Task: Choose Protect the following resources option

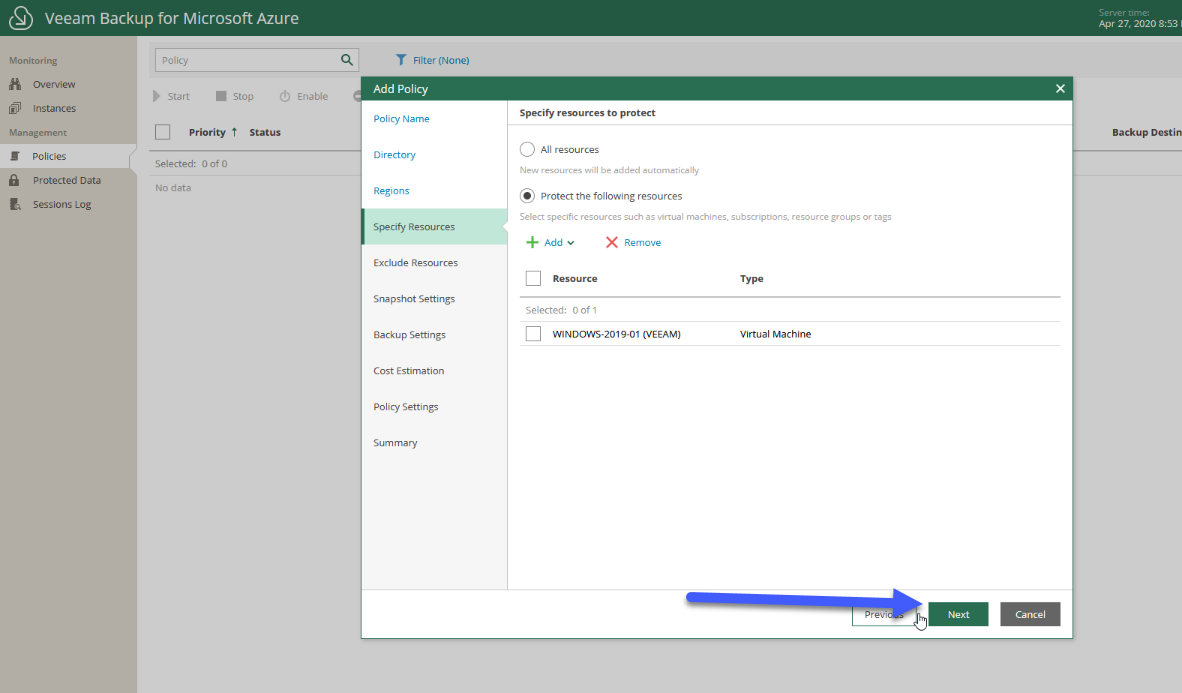Action: [x=527, y=196]
